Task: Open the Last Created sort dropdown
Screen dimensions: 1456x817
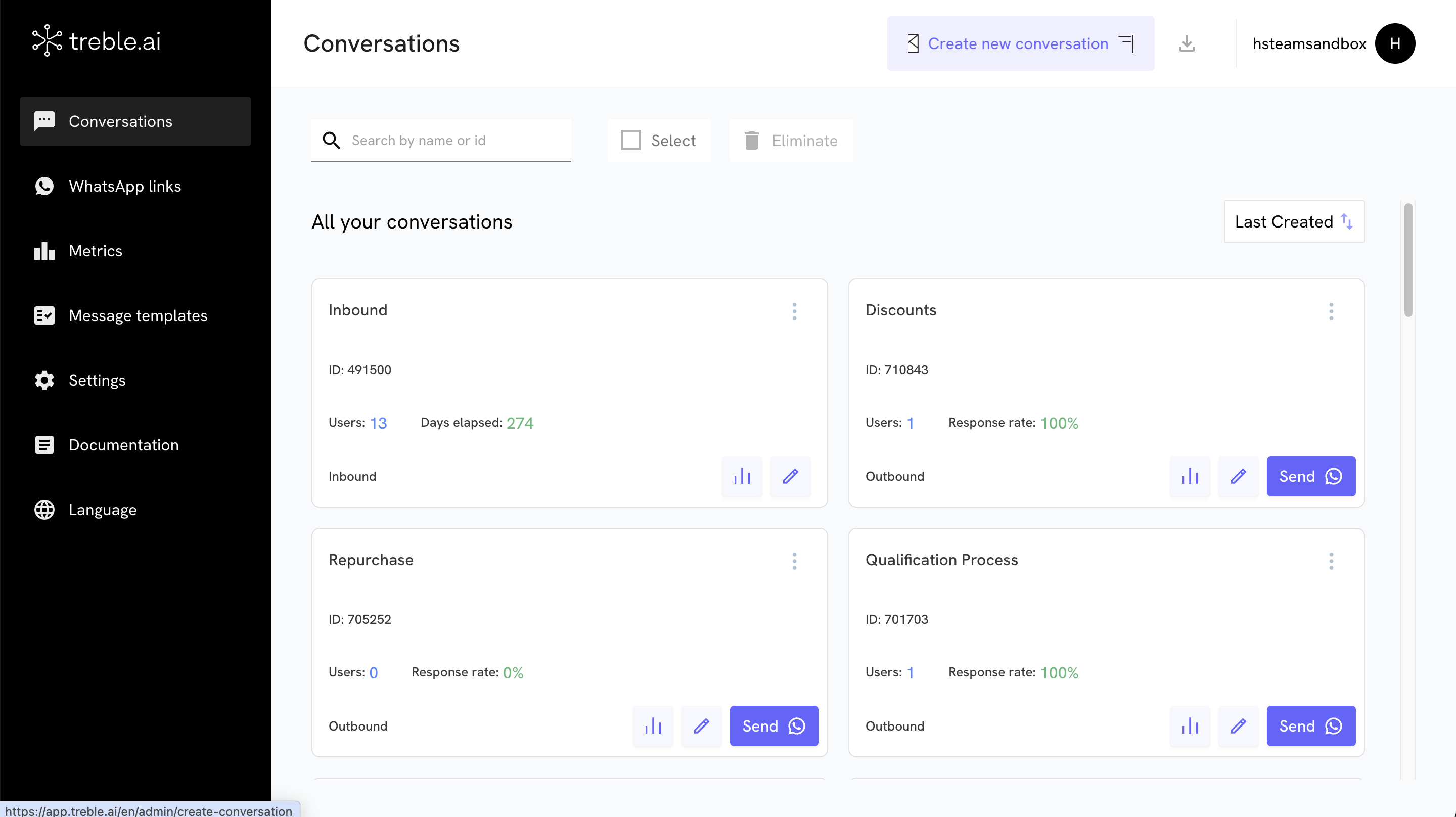Action: 1293,221
